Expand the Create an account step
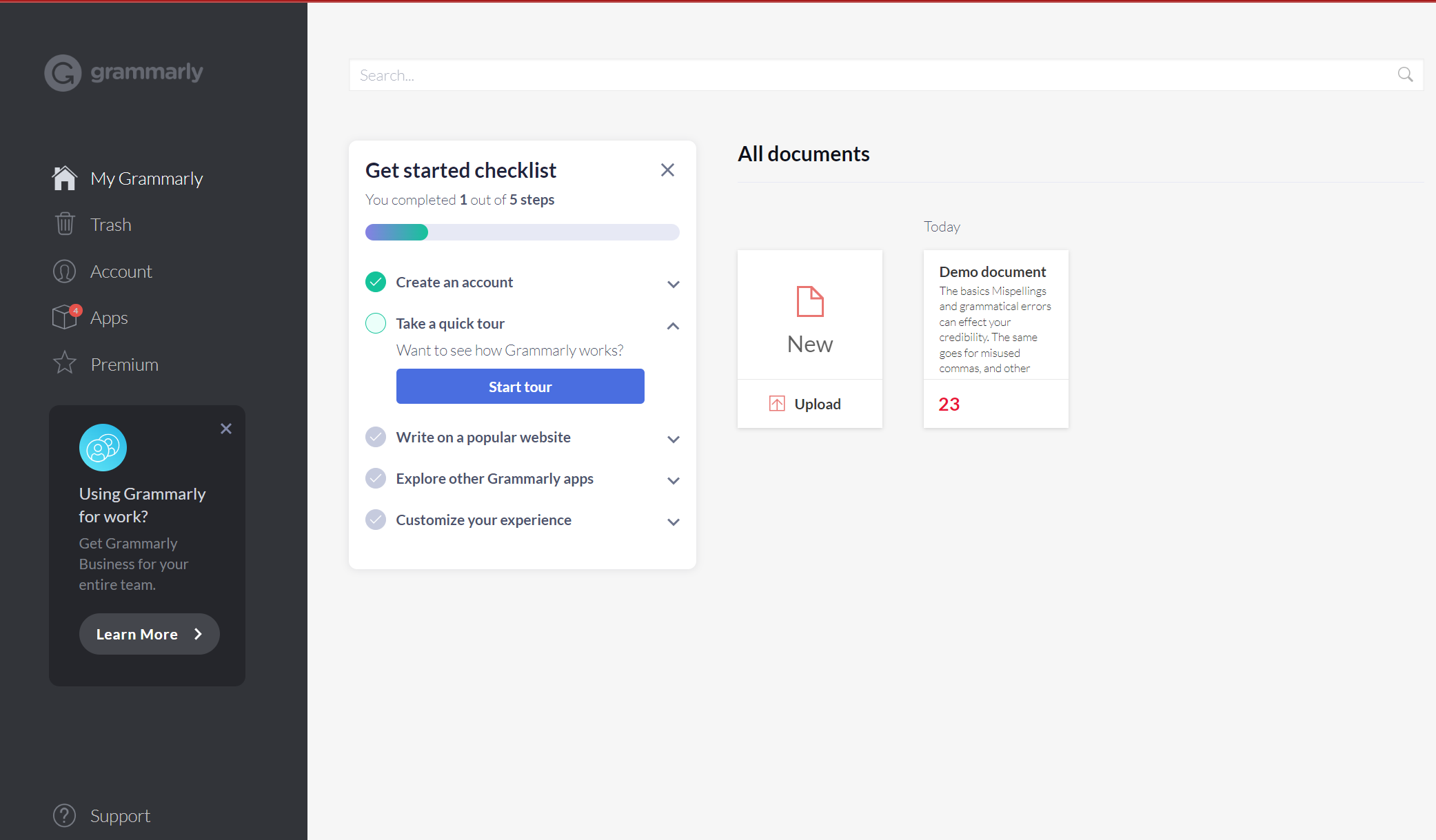 674,284
